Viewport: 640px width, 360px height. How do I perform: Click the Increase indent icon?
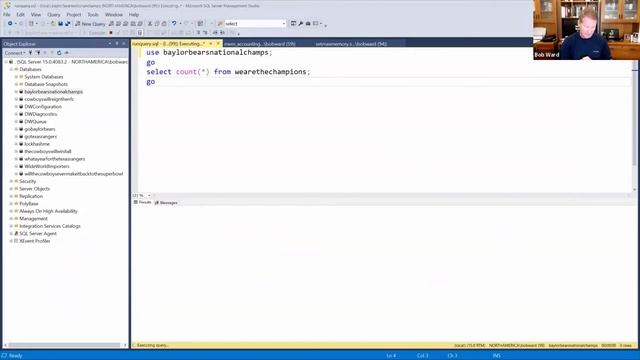222,33
